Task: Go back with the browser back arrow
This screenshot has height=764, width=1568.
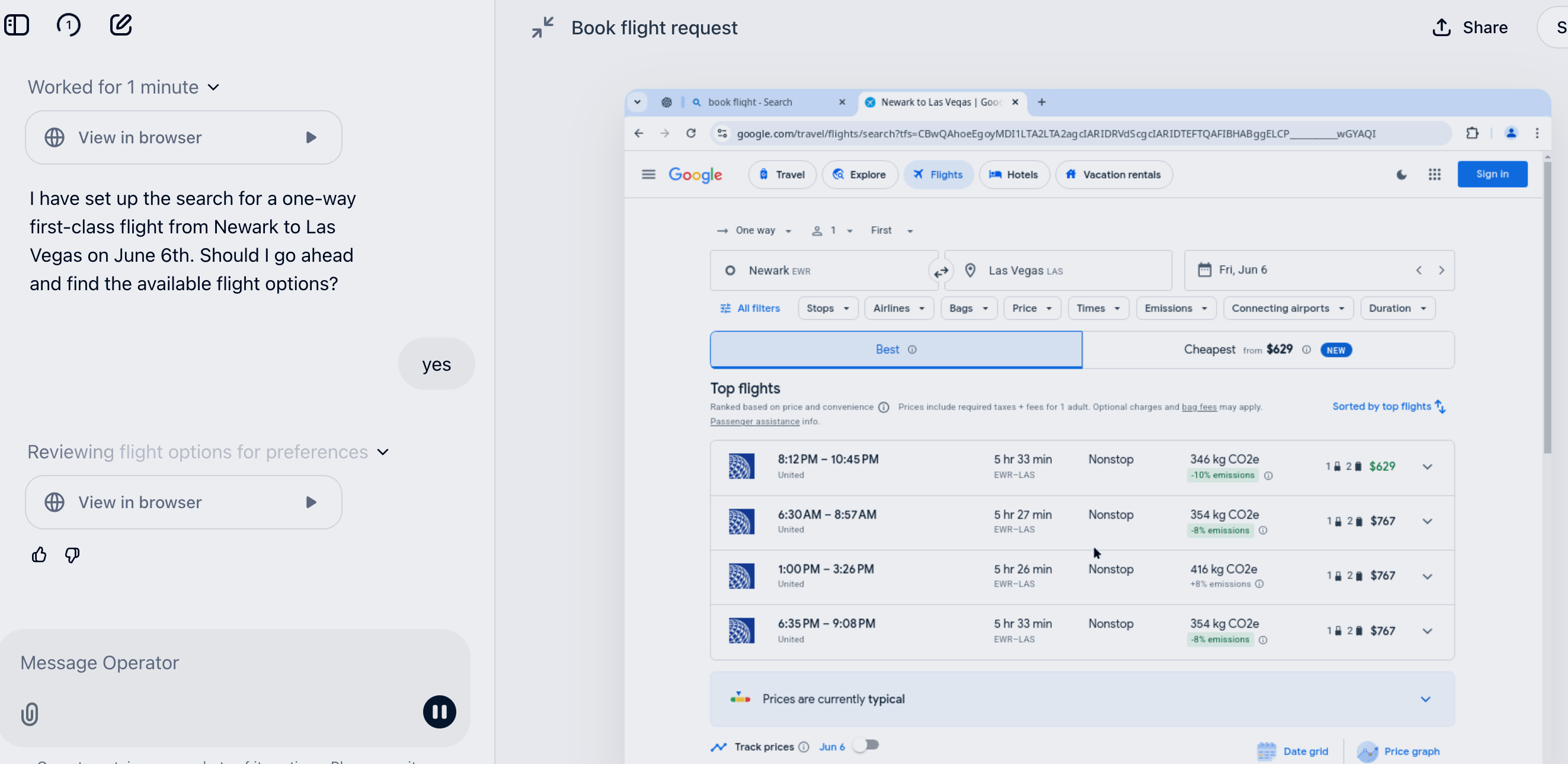Action: click(x=639, y=133)
